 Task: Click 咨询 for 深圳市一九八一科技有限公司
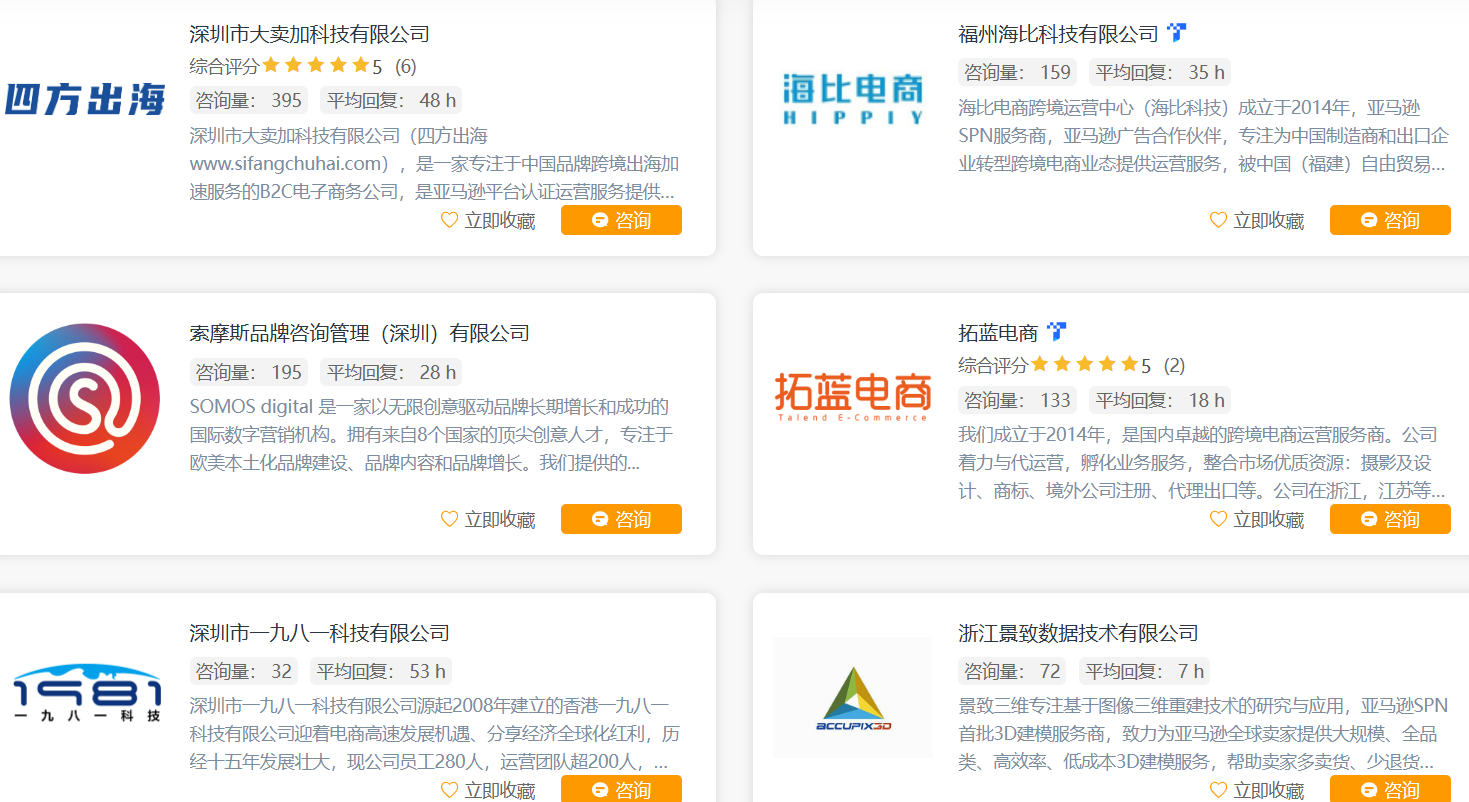621,789
